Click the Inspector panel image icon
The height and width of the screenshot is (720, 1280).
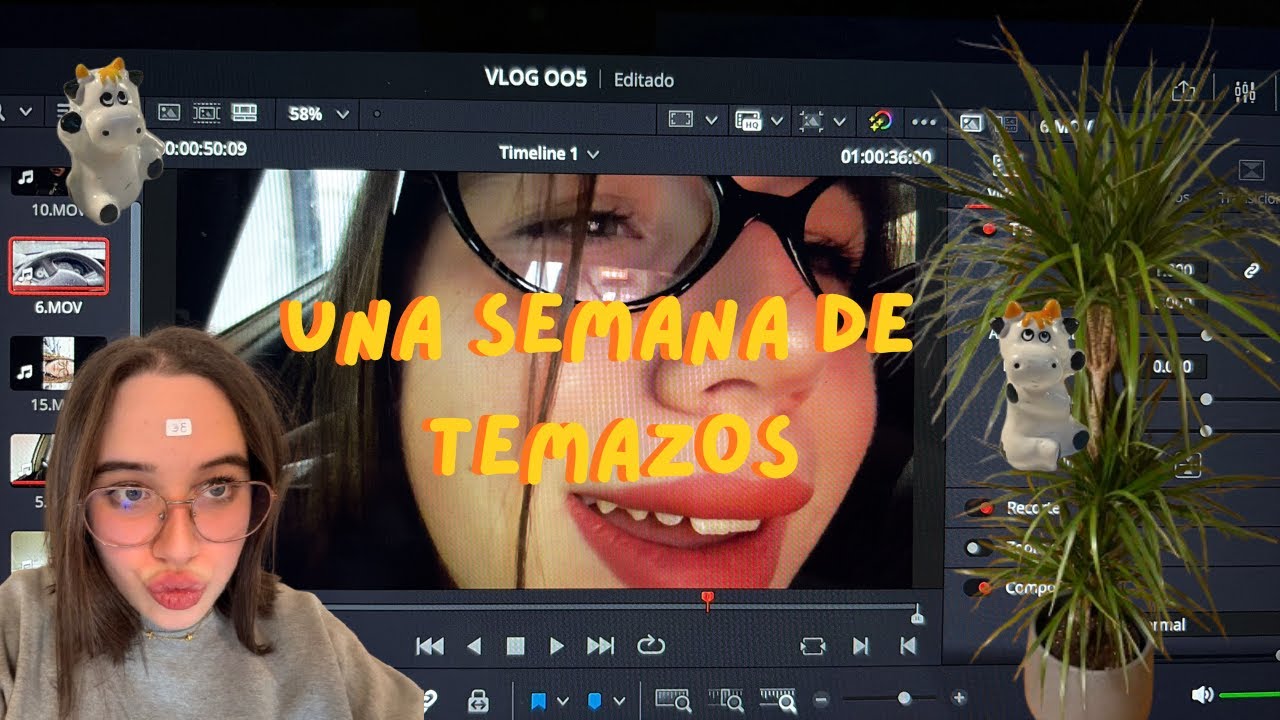tap(972, 123)
